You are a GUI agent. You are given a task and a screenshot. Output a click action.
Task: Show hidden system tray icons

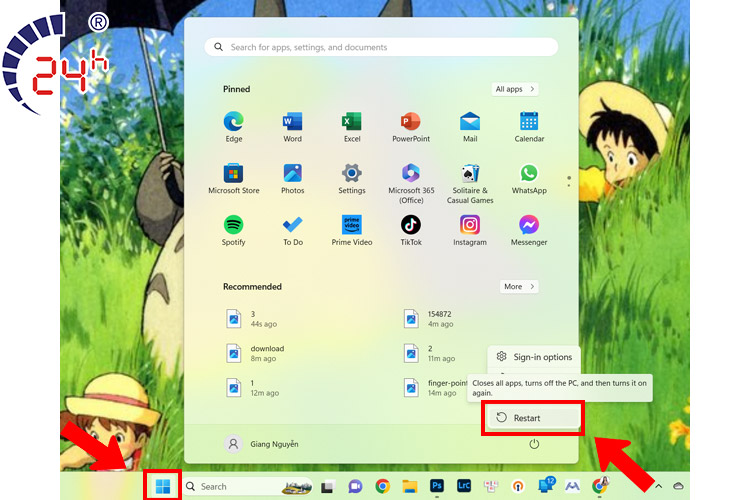659,487
